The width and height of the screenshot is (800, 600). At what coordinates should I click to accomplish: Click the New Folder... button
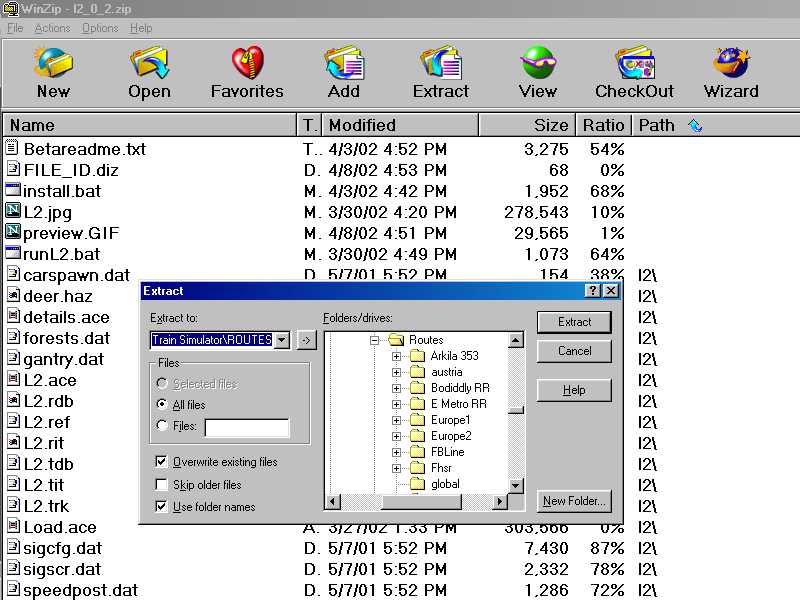pos(574,501)
